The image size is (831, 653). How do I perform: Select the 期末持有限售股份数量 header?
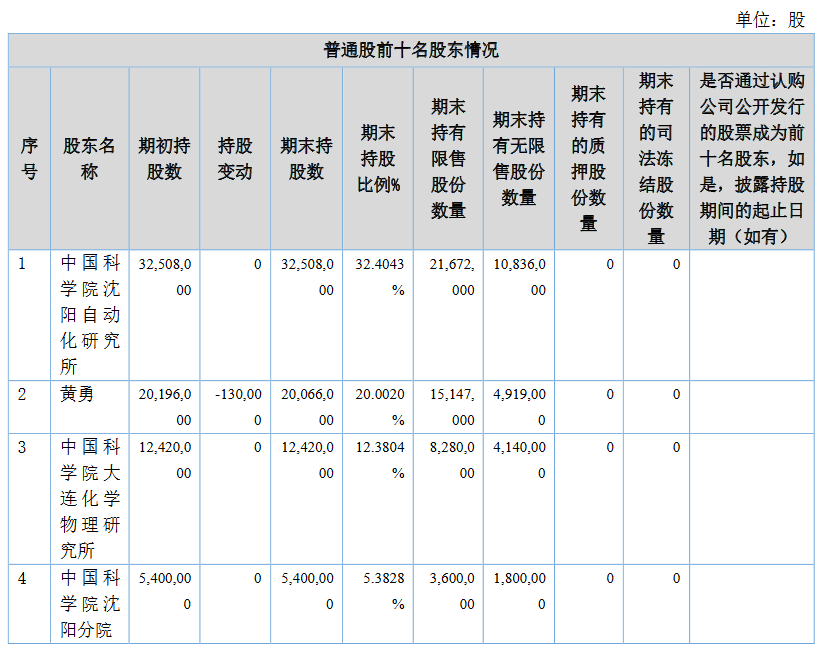(x=448, y=158)
